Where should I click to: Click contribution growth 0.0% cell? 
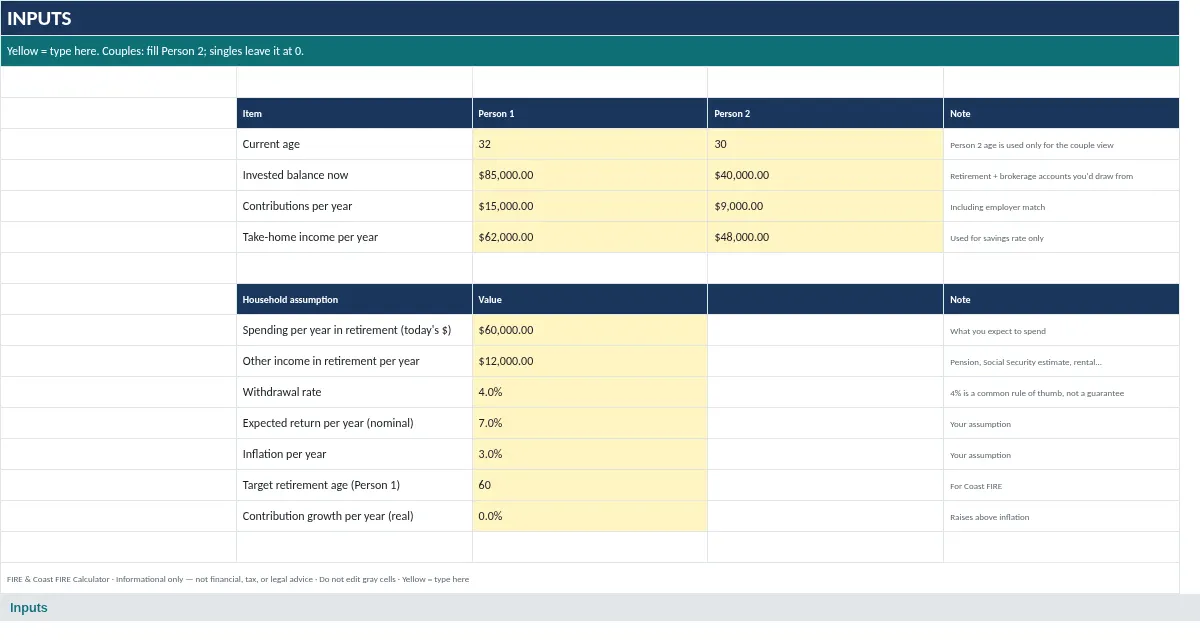coord(590,516)
